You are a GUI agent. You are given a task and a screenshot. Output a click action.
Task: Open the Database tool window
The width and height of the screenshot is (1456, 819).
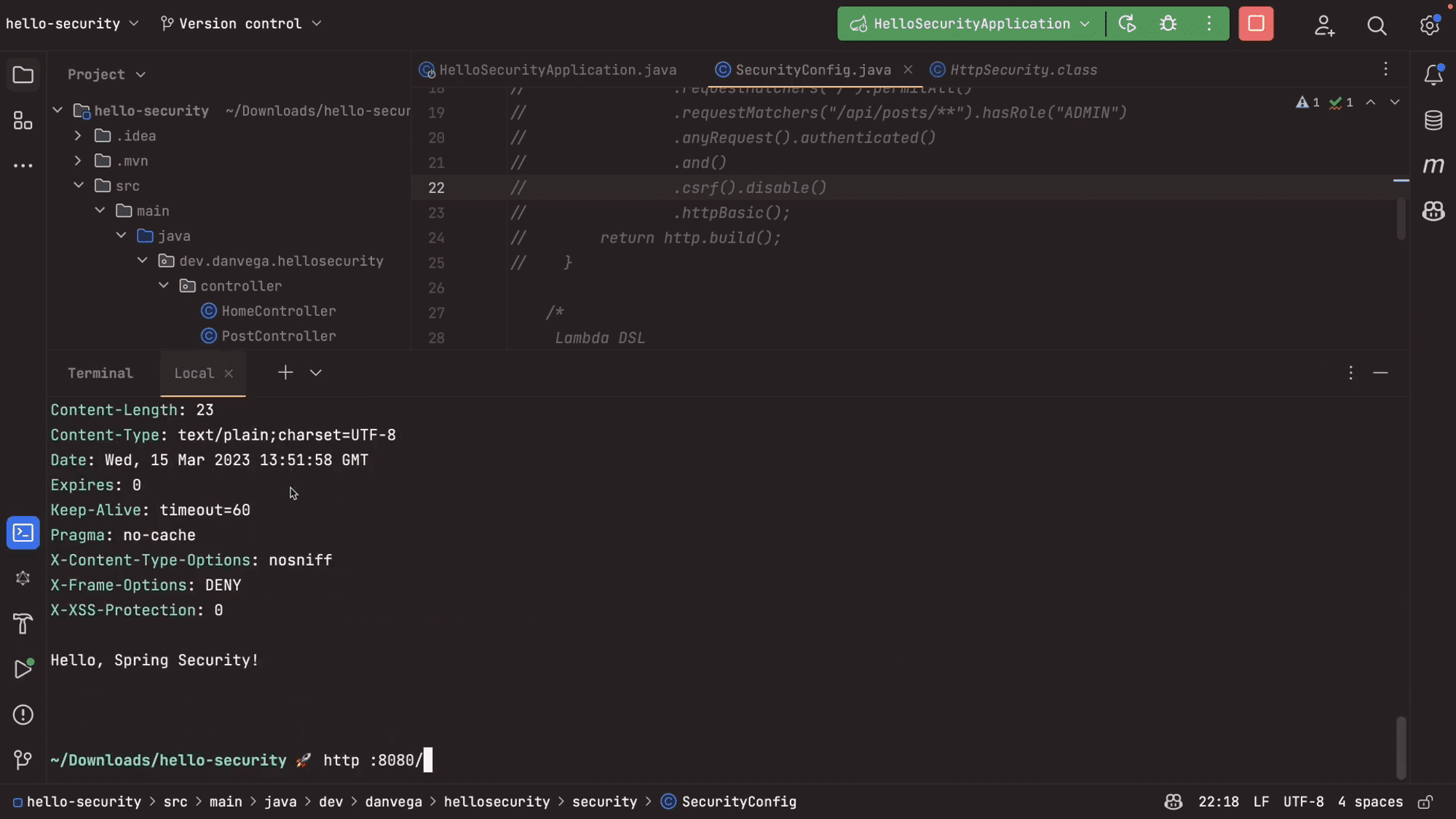click(1433, 120)
